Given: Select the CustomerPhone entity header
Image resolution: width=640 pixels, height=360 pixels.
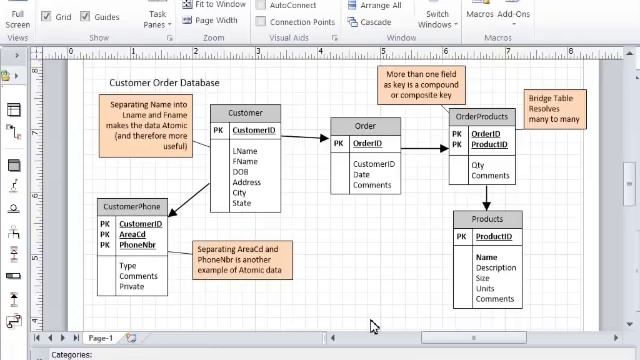Looking at the screenshot, I should click(132, 207).
